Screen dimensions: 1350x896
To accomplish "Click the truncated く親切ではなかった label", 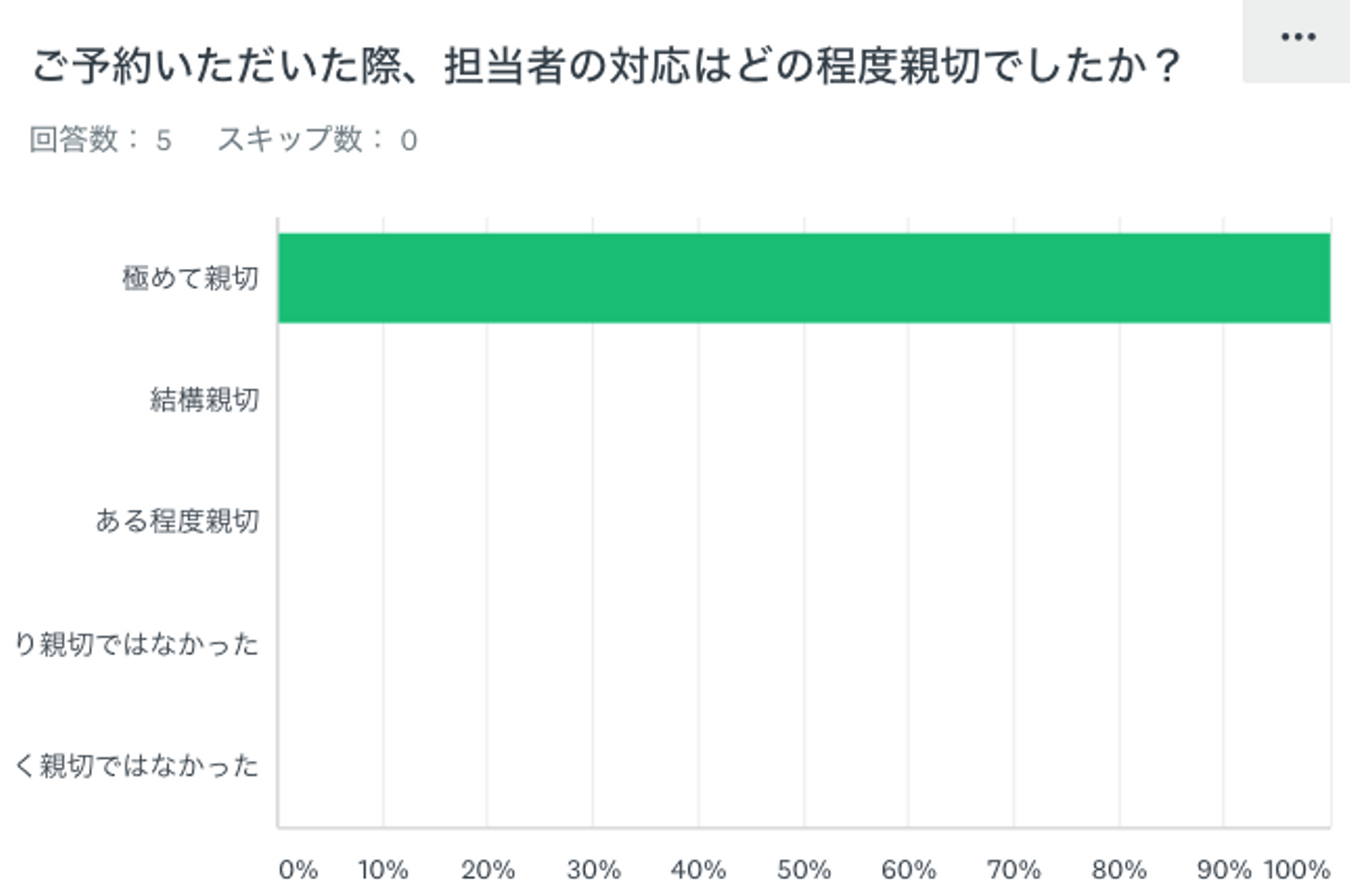I will pos(137,766).
